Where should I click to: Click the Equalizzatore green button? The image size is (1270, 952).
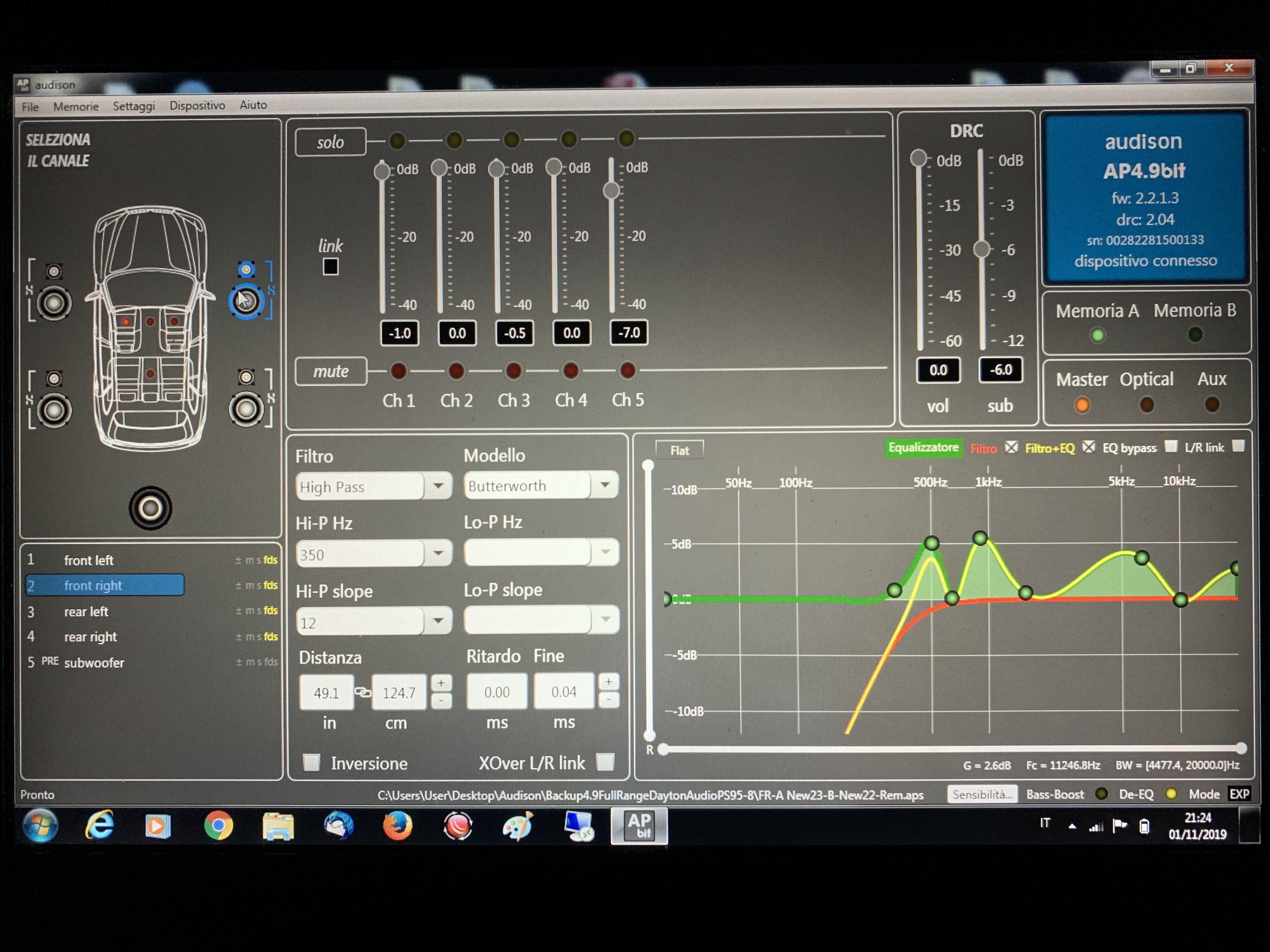point(923,448)
